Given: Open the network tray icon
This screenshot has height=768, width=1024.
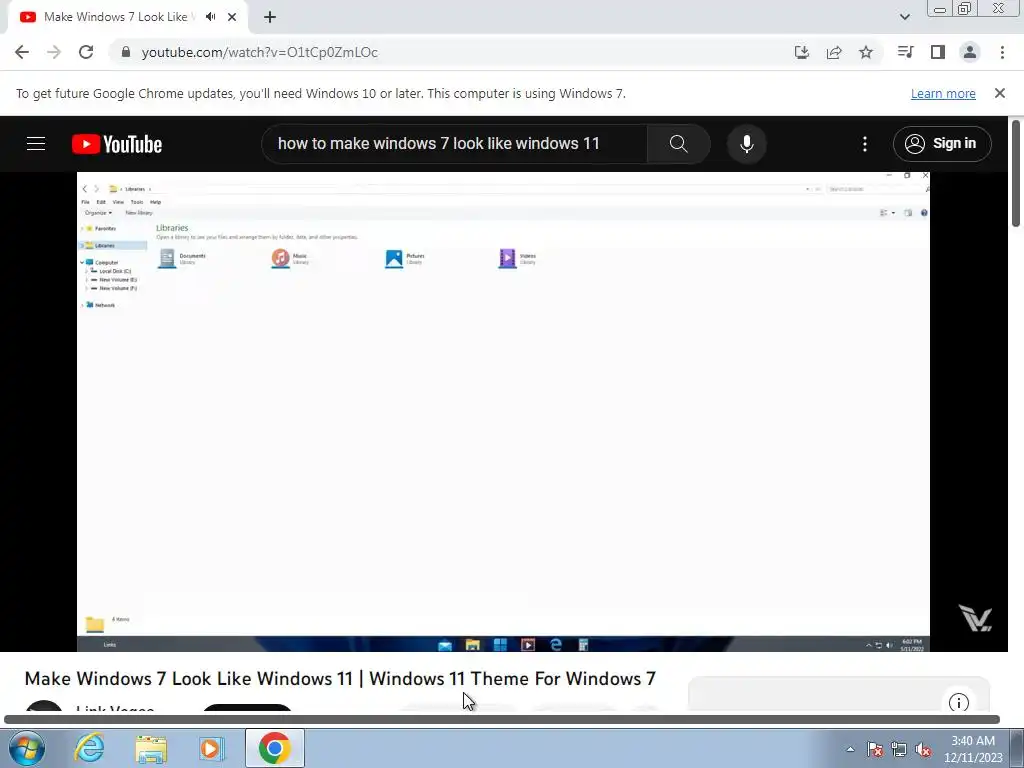Looking at the screenshot, I should [x=899, y=749].
